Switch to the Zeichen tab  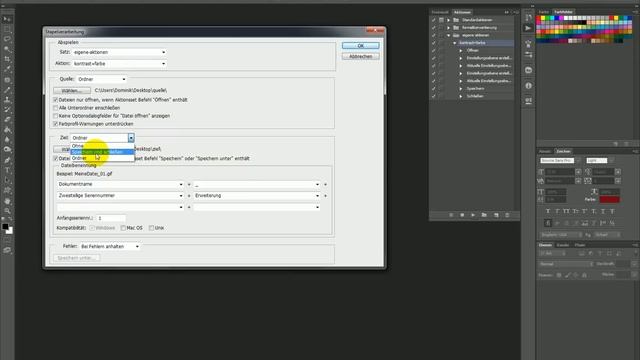point(563,151)
